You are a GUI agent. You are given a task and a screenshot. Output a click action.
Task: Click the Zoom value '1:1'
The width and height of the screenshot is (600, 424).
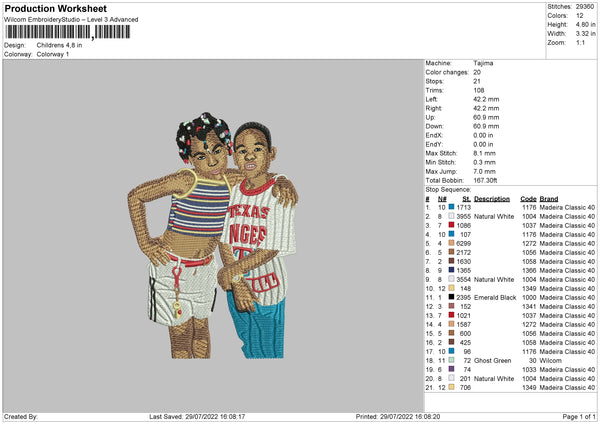[580, 43]
